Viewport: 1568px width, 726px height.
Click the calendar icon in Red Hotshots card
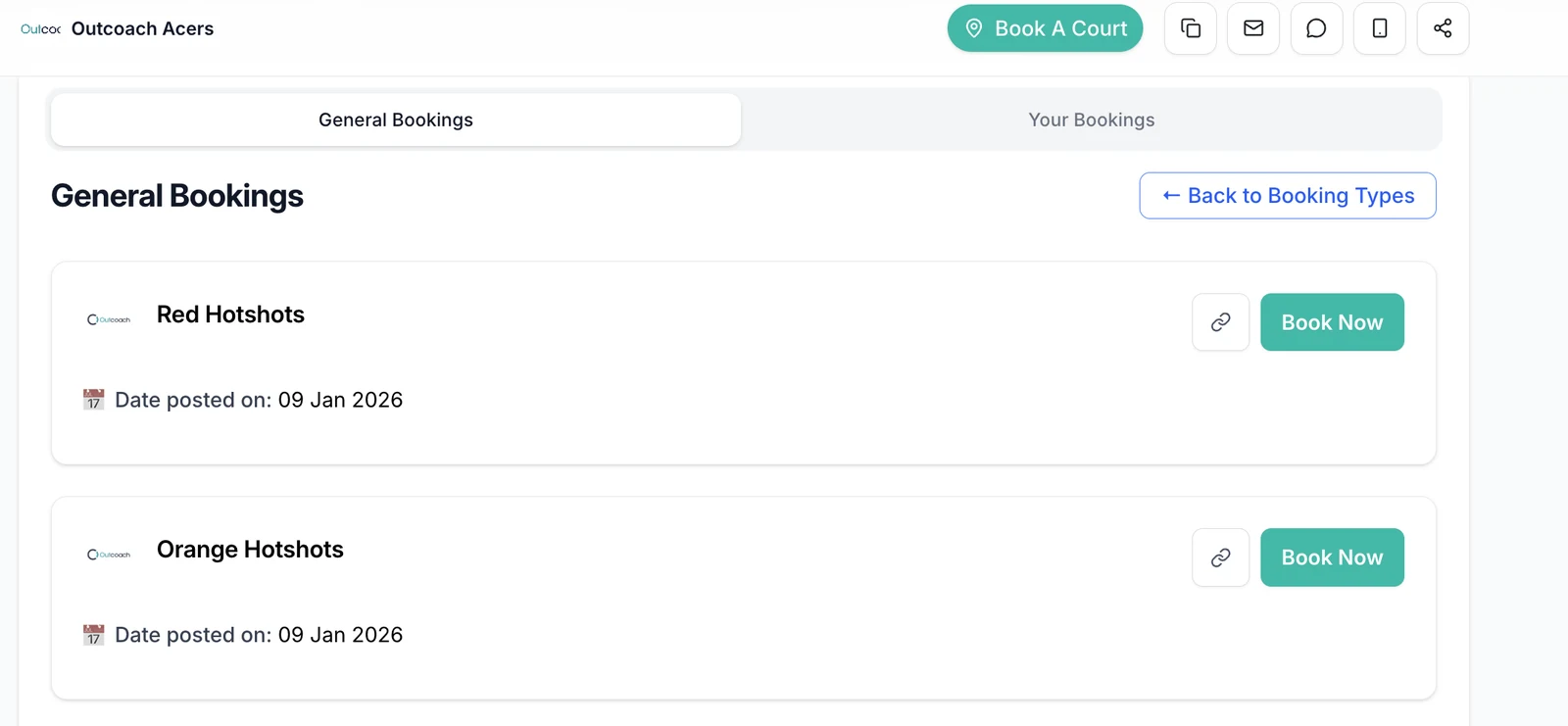(94, 400)
